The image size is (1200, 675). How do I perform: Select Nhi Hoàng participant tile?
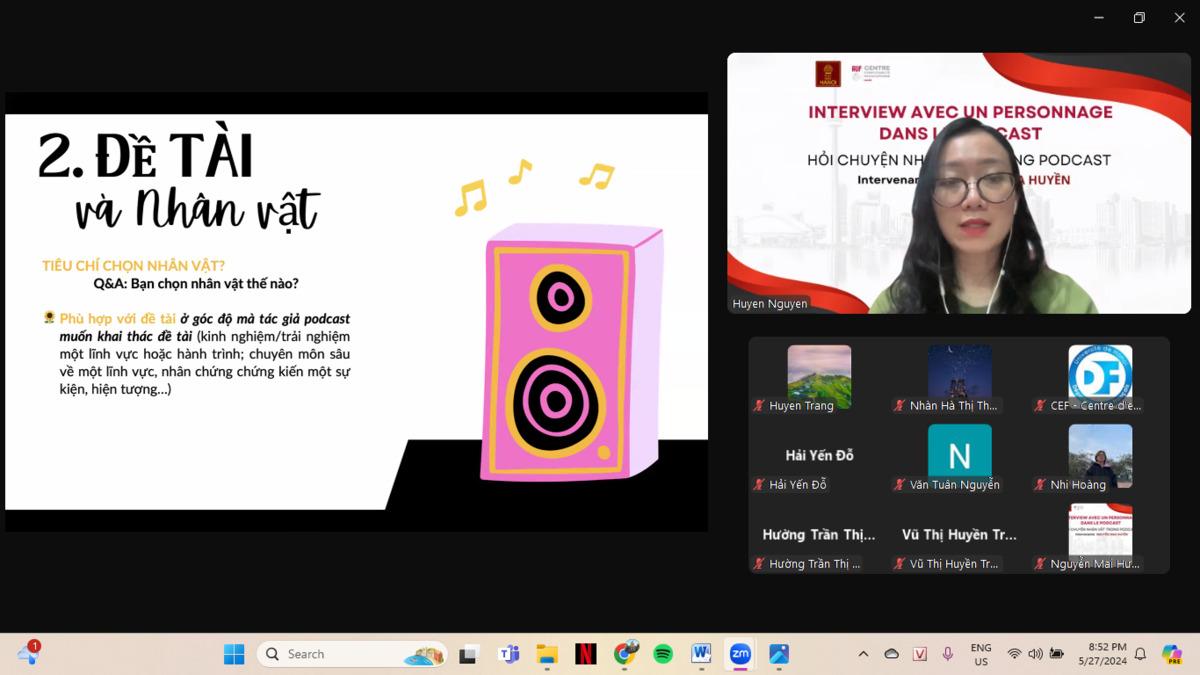click(x=1100, y=459)
